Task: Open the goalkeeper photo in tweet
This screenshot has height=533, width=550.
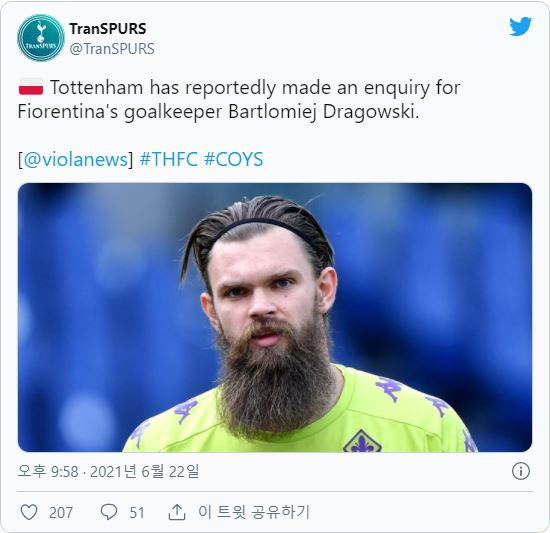Action: (275, 317)
